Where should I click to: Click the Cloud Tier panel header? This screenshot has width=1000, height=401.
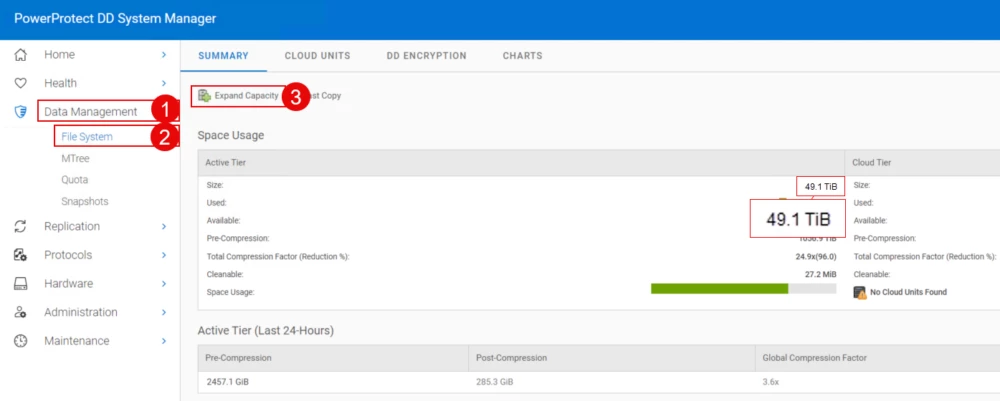pyautogui.click(x=922, y=163)
